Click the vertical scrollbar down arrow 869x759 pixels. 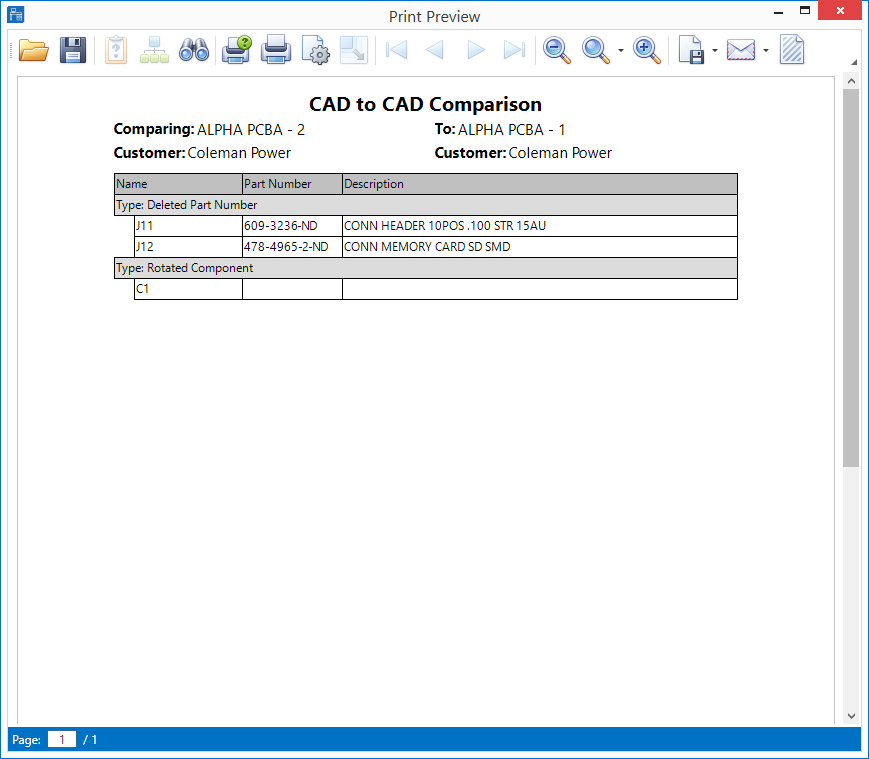point(851,716)
